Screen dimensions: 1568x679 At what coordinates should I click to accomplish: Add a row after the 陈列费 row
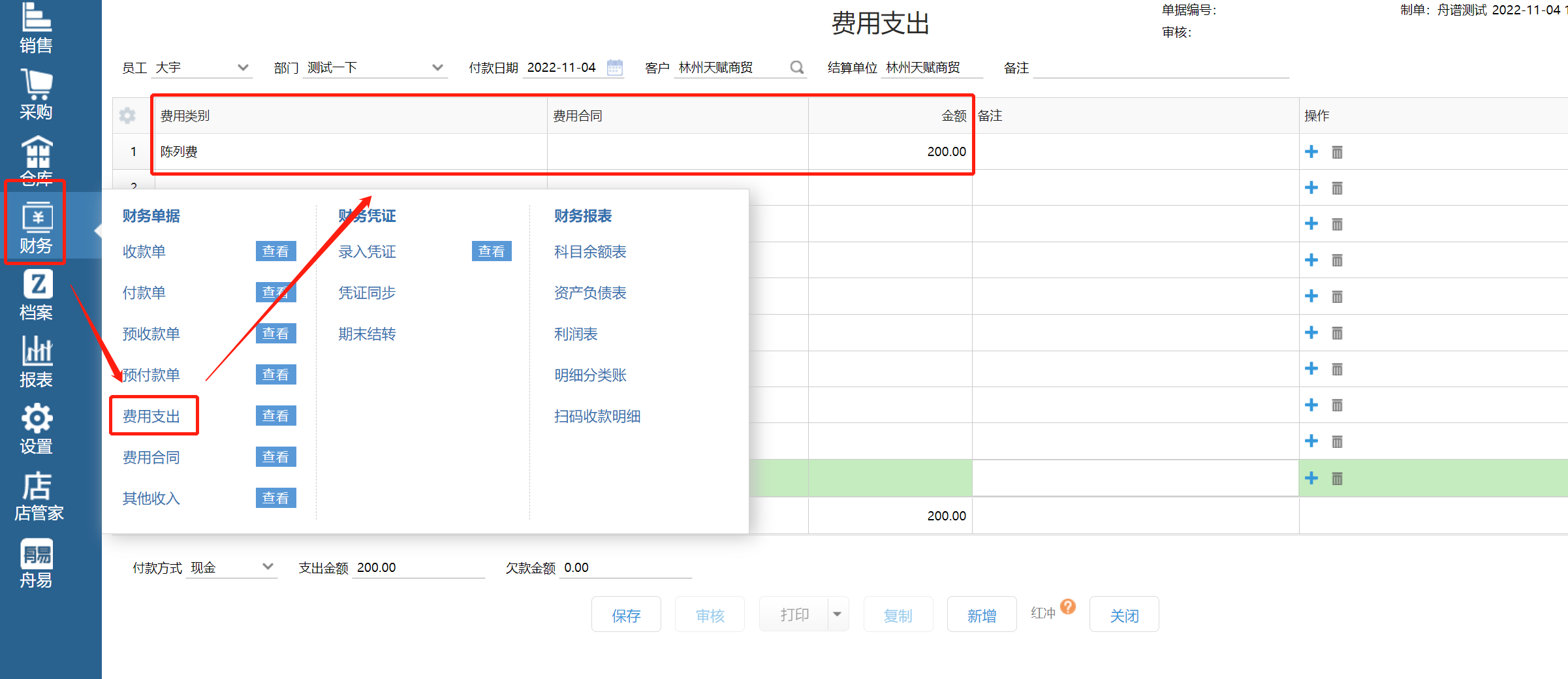(x=1311, y=151)
